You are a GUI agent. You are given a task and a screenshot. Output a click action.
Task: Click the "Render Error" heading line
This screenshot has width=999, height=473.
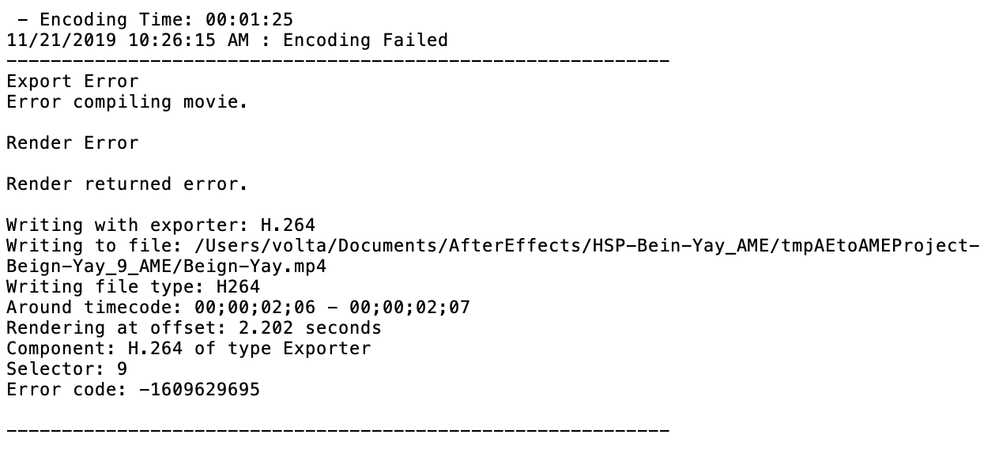point(72,143)
